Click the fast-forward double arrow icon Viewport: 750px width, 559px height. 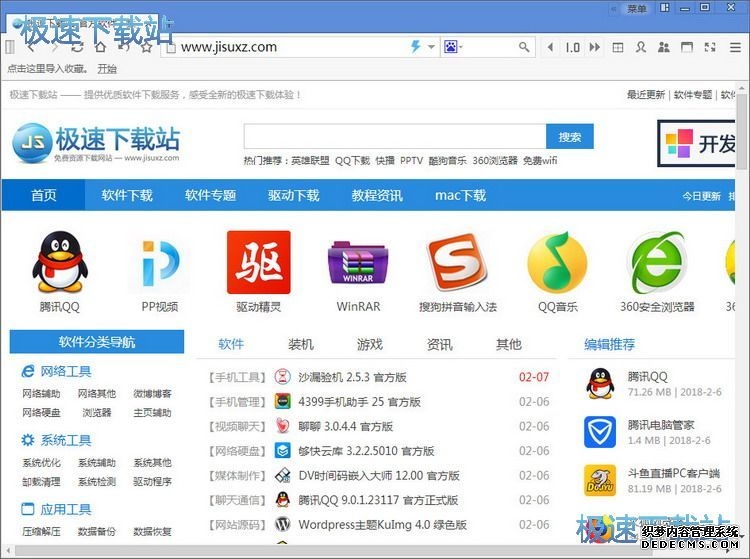(595, 47)
